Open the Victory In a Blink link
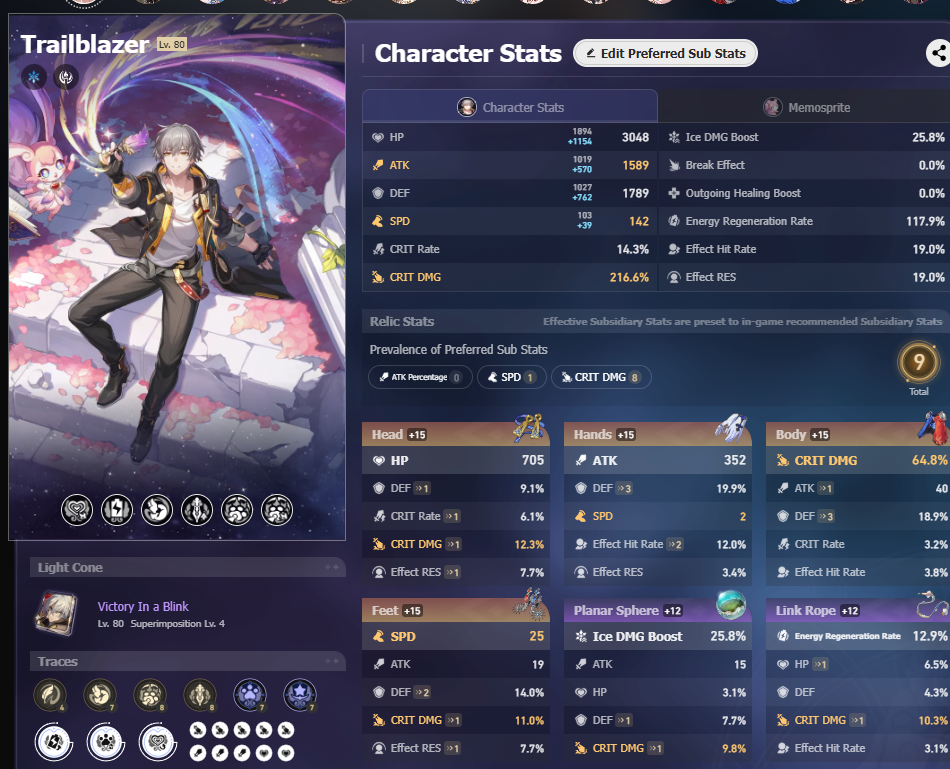Viewport: 950px width, 769px height. point(143,607)
